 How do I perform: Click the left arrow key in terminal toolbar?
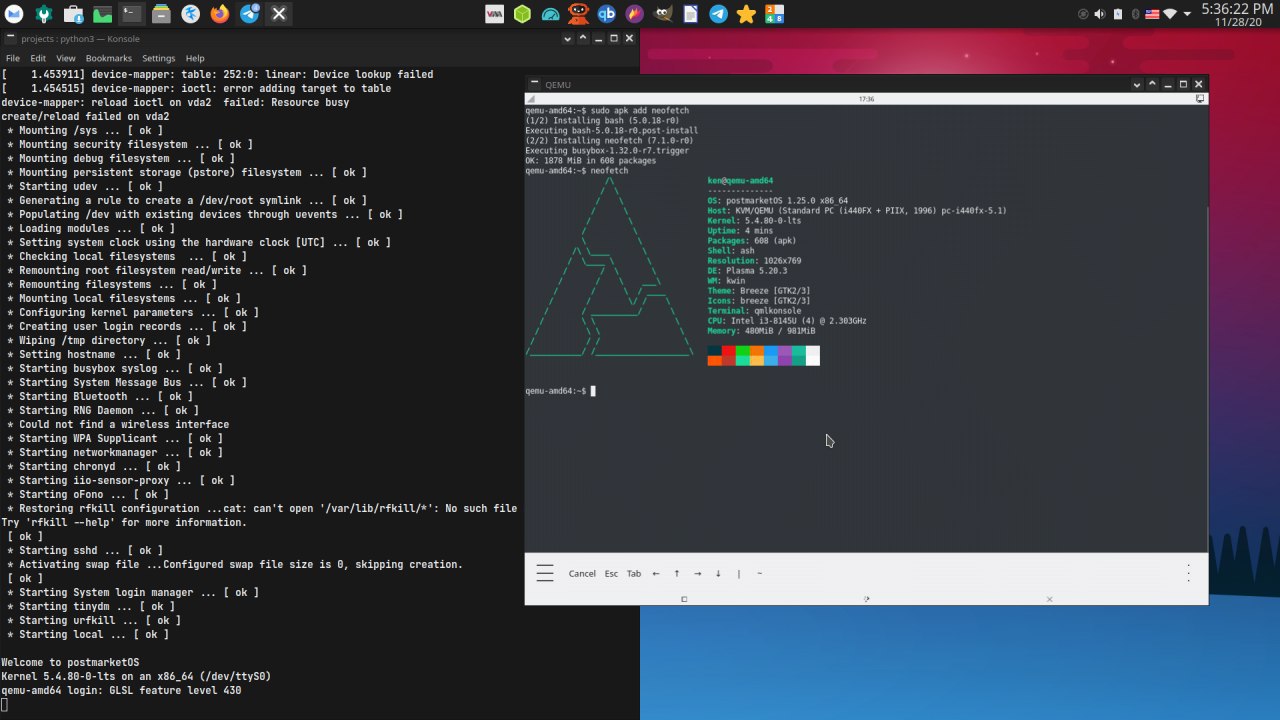pos(656,574)
